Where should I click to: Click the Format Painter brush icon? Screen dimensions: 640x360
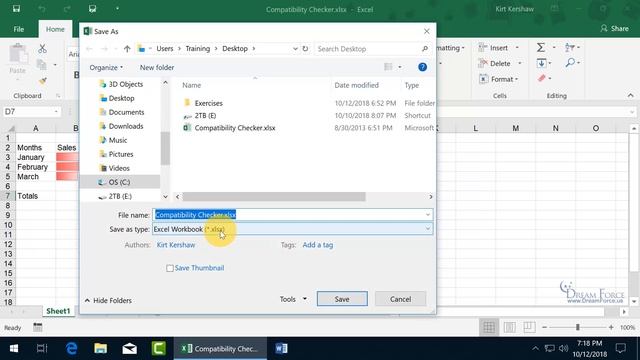42,81
